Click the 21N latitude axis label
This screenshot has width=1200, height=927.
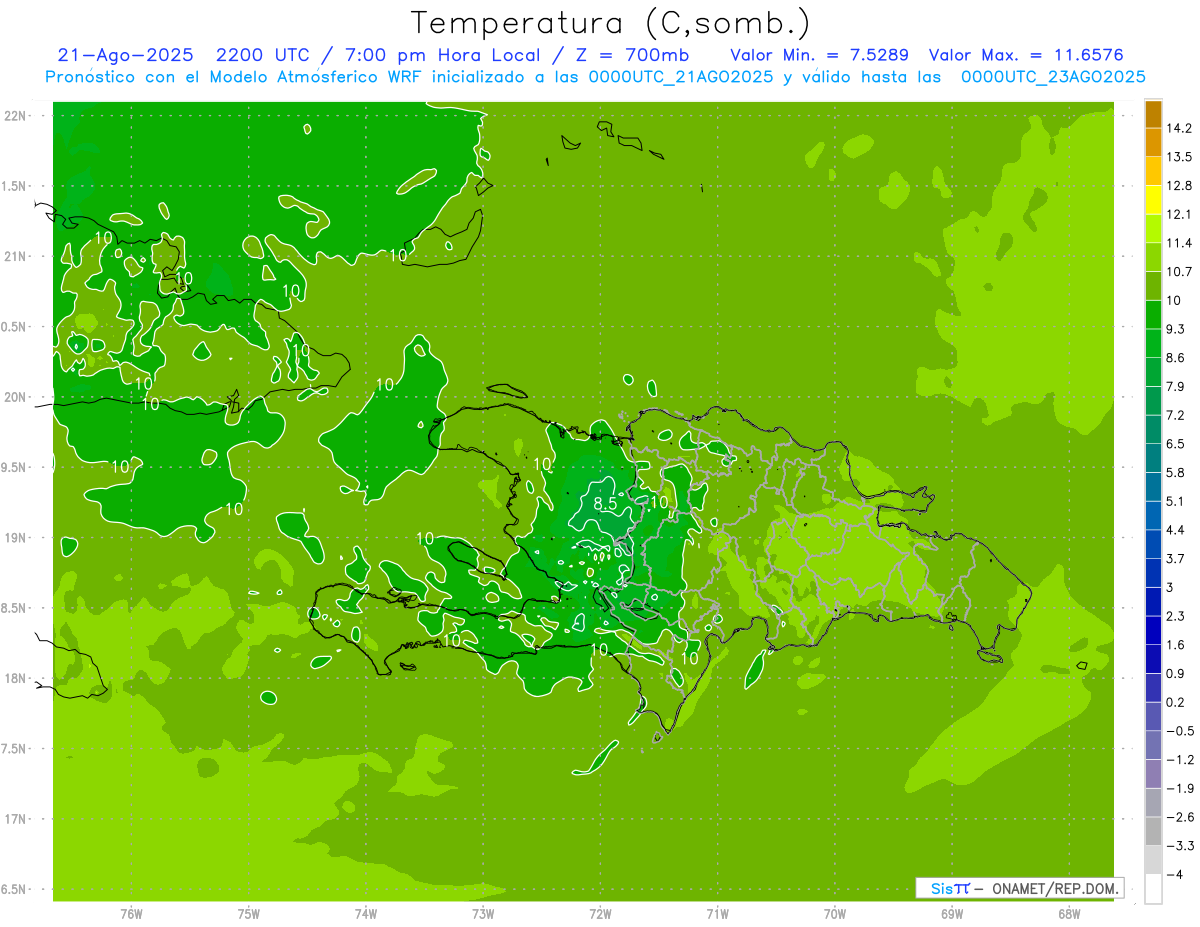tap(14, 257)
